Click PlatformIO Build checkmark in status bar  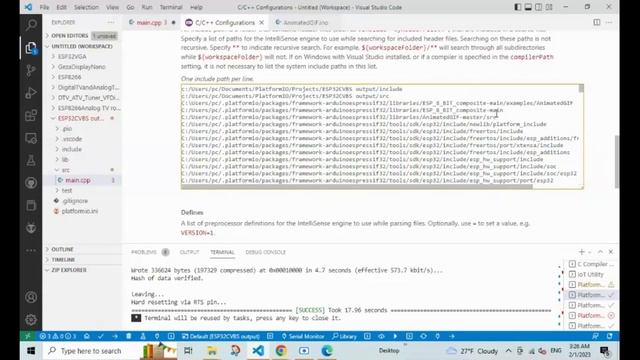click(x=101, y=336)
